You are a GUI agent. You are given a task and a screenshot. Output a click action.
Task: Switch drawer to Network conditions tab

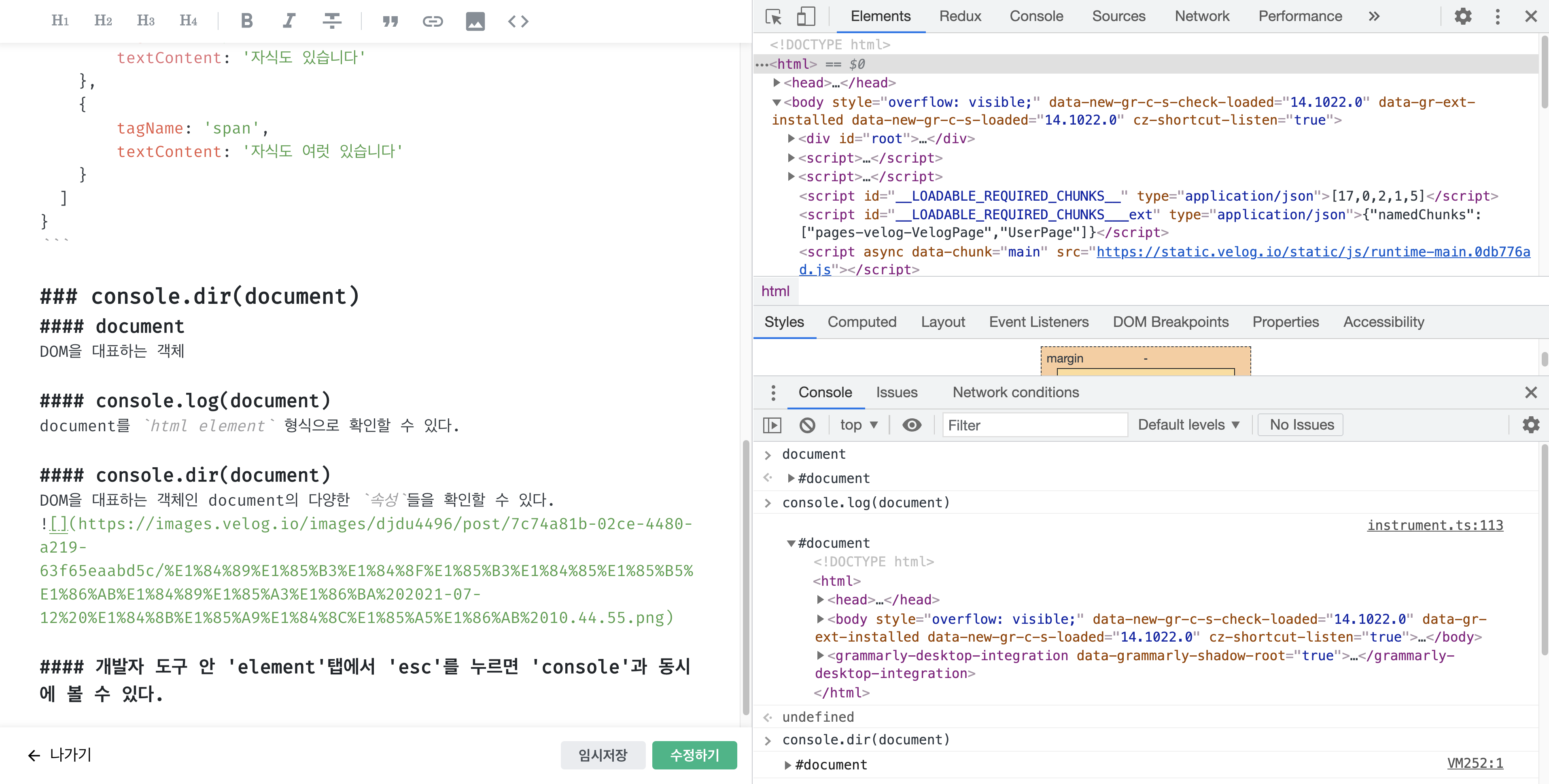point(1016,392)
